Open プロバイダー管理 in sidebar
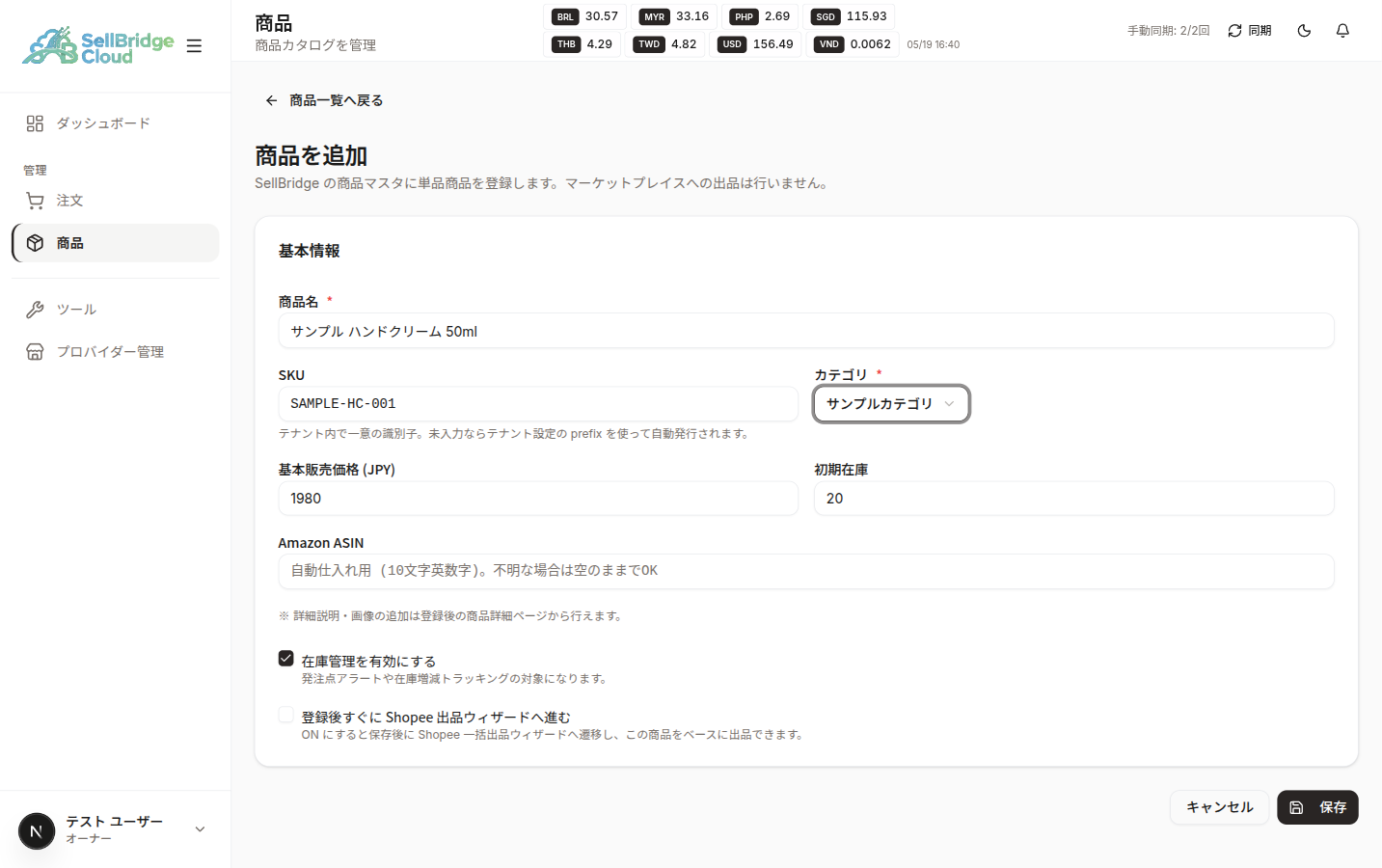The image size is (1382, 868). pyautogui.click(x=115, y=352)
